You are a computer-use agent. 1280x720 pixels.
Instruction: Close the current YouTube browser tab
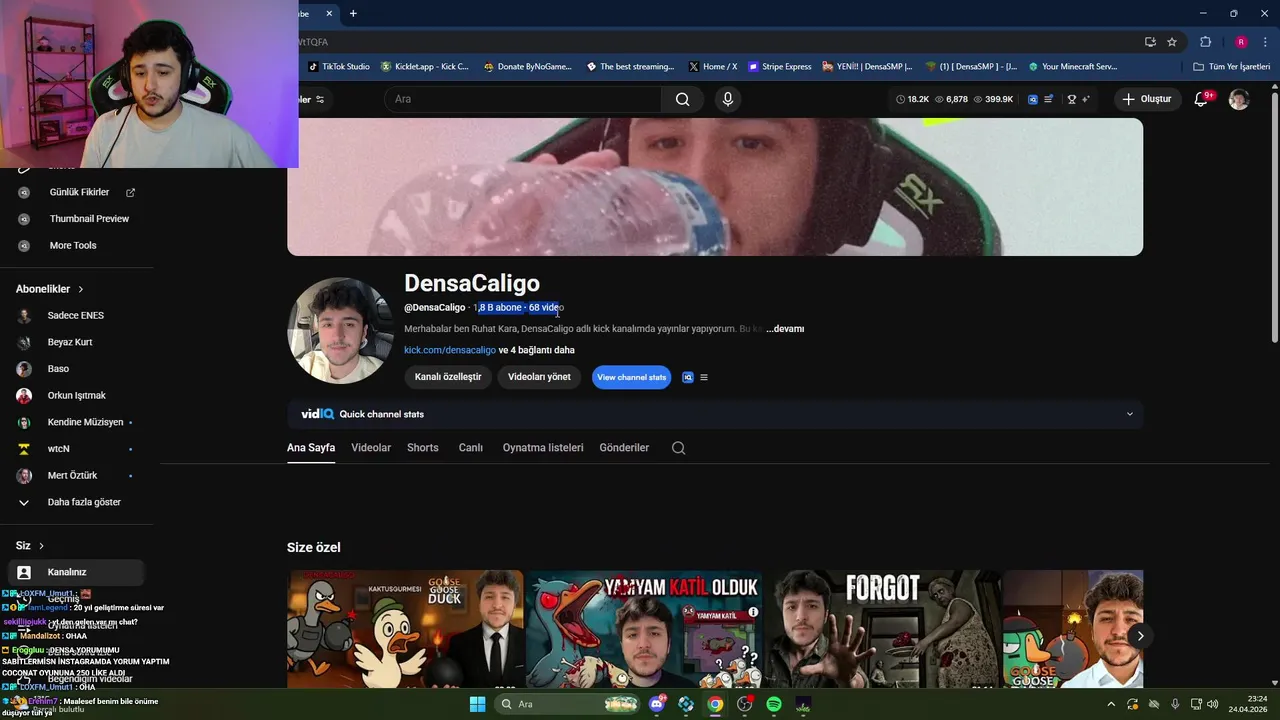pos(331,13)
